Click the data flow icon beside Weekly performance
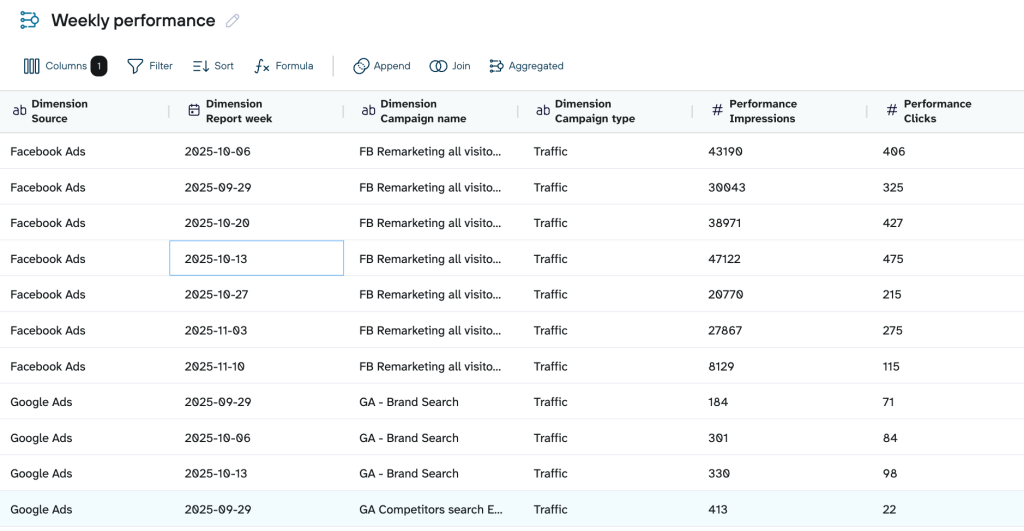 pos(30,21)
